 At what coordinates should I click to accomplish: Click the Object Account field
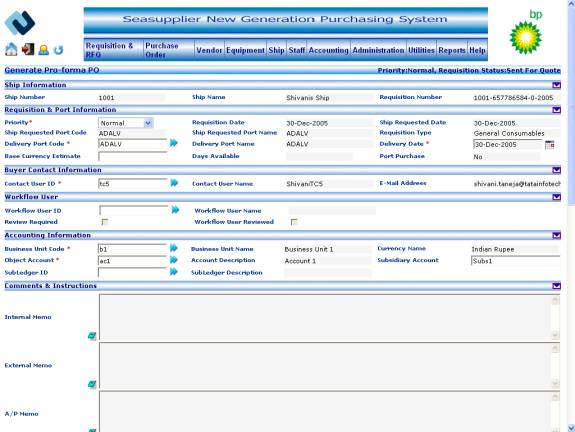click(x=133, y=261)
